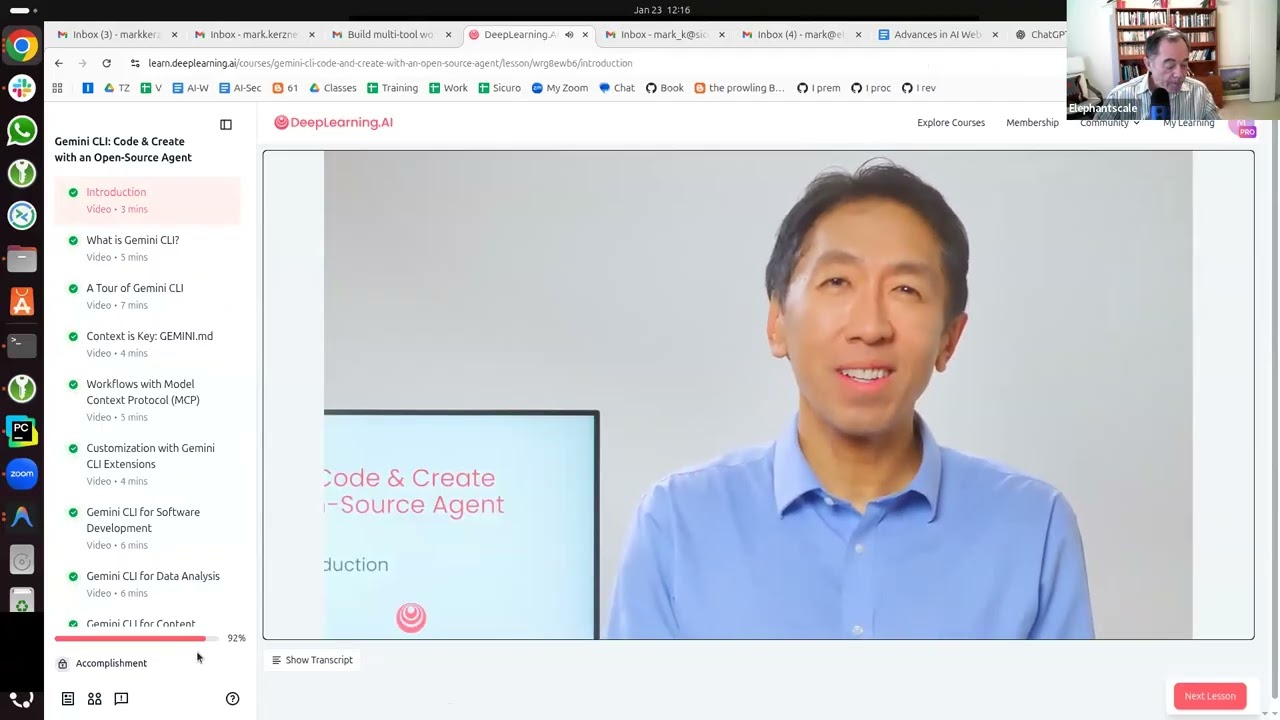Click Introduction lesson completion checkmark
Screen dimensions: 1280x720
(73, 192)
